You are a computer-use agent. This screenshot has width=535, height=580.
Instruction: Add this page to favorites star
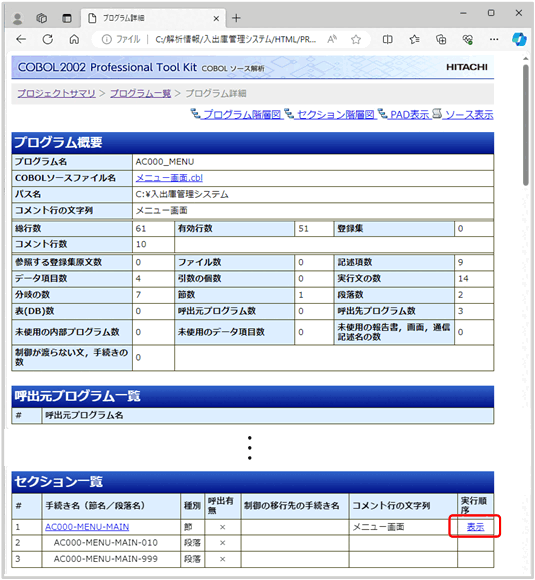(356, 39)
